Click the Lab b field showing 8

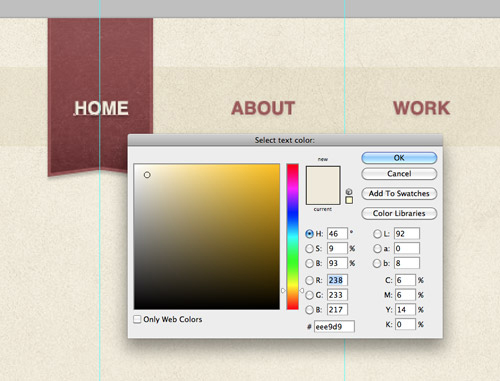[x=407, y=263]
